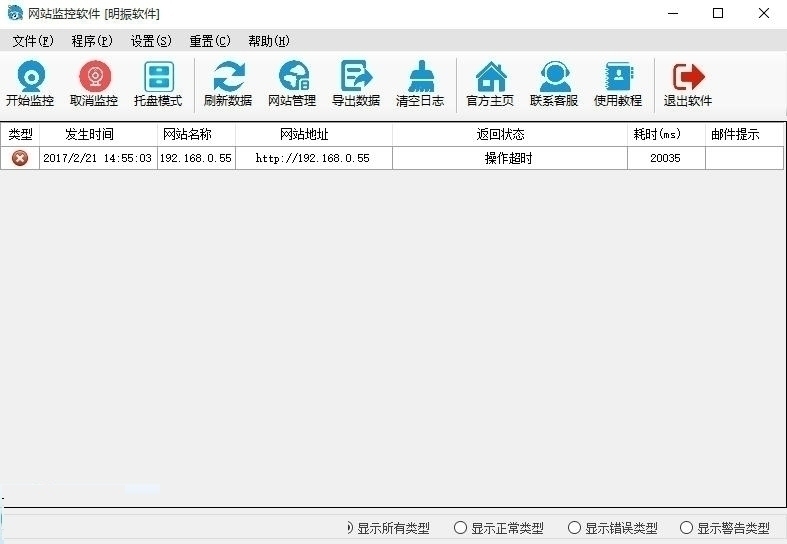
Task: Sort by 网站名称 column header
Action: (x=196, y=134)
